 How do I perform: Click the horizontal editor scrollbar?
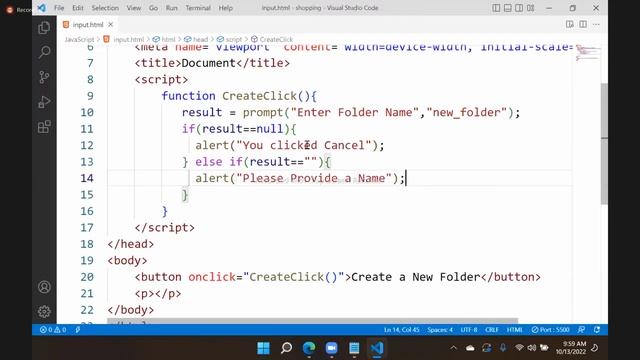coord(312,321)
